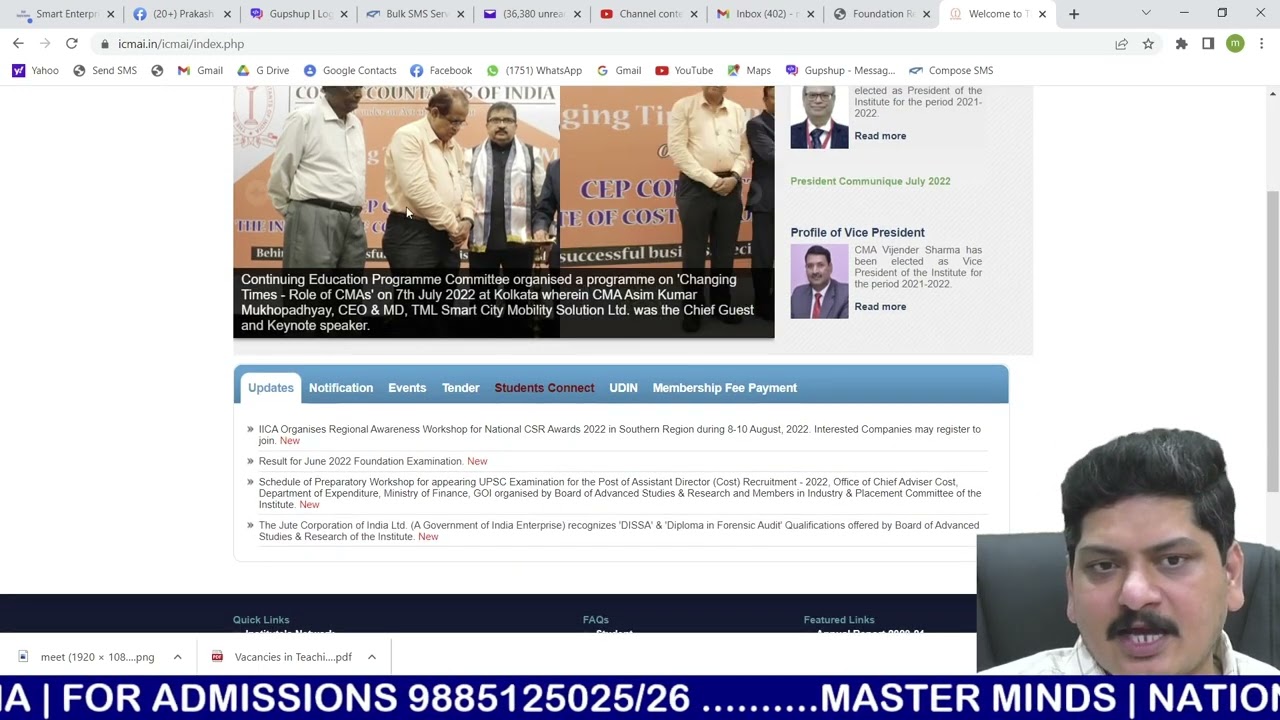Viewport: 1280px width, 720px height.
Task: Reload the icmai.in page
Action: tap(72, 44)
